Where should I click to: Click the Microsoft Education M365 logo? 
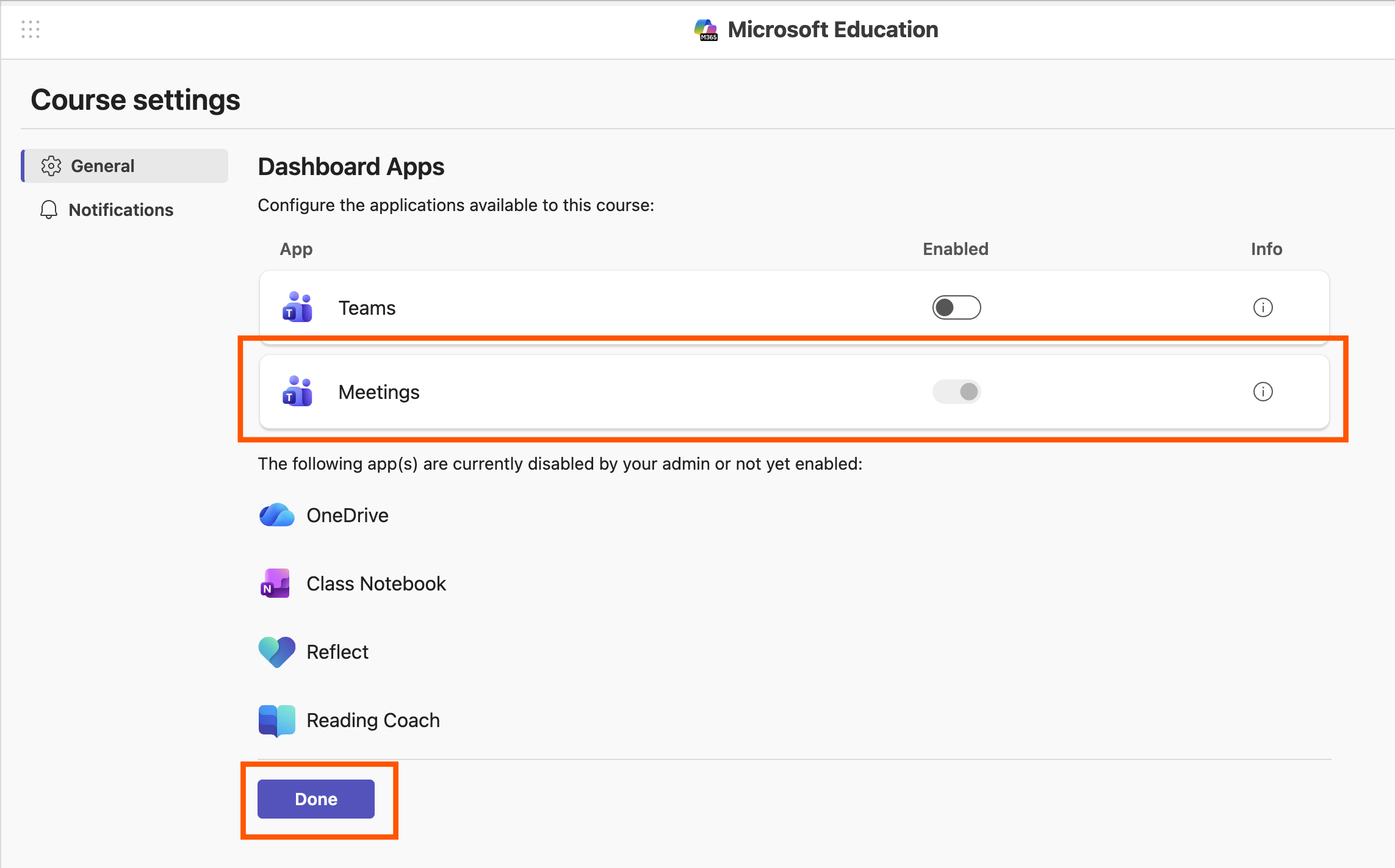(706, 29)
